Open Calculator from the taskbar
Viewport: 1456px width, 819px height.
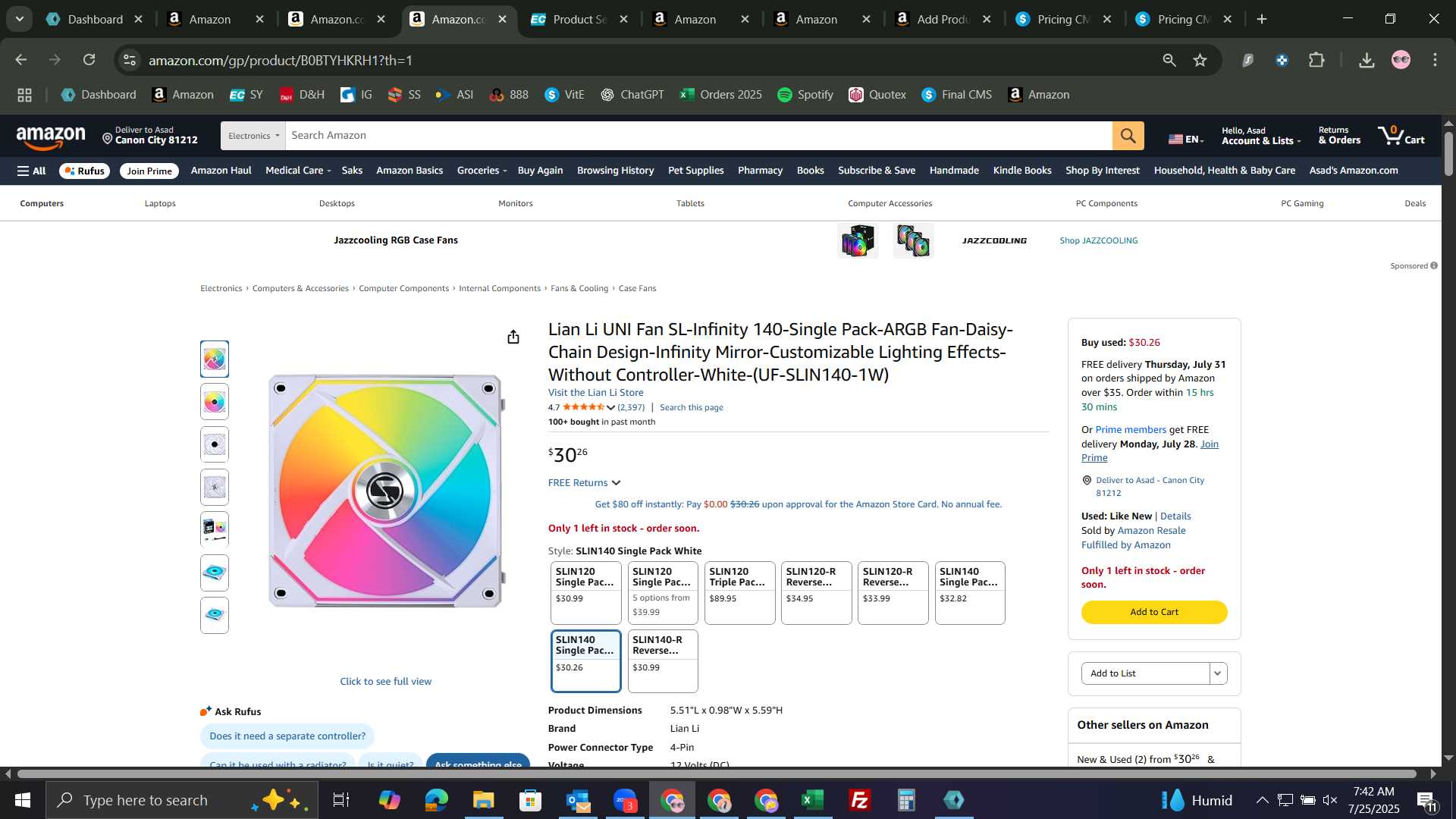(x=907, y=800)
